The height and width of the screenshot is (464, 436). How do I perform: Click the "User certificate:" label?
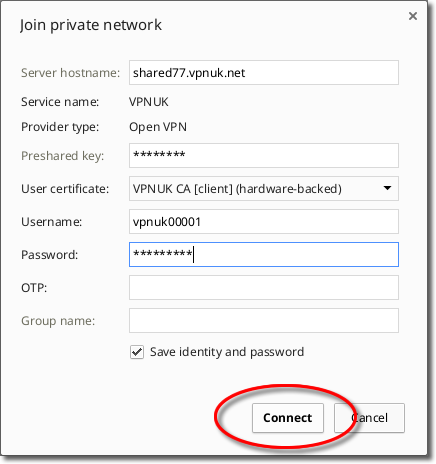pos(65,189)
